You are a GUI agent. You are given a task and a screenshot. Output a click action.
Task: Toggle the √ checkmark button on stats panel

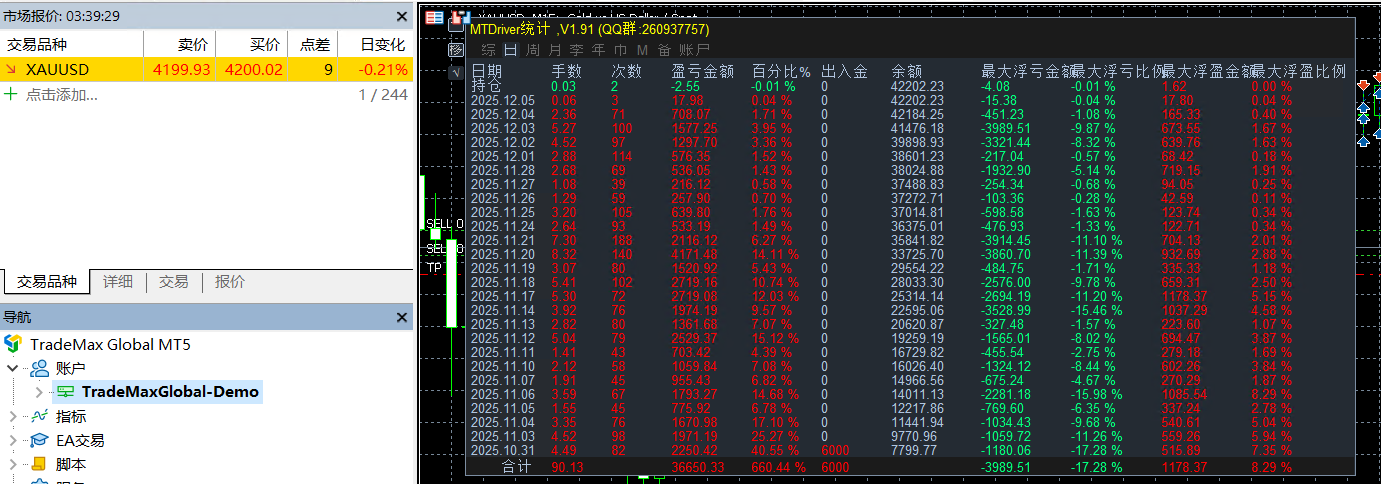pos(456,72)
